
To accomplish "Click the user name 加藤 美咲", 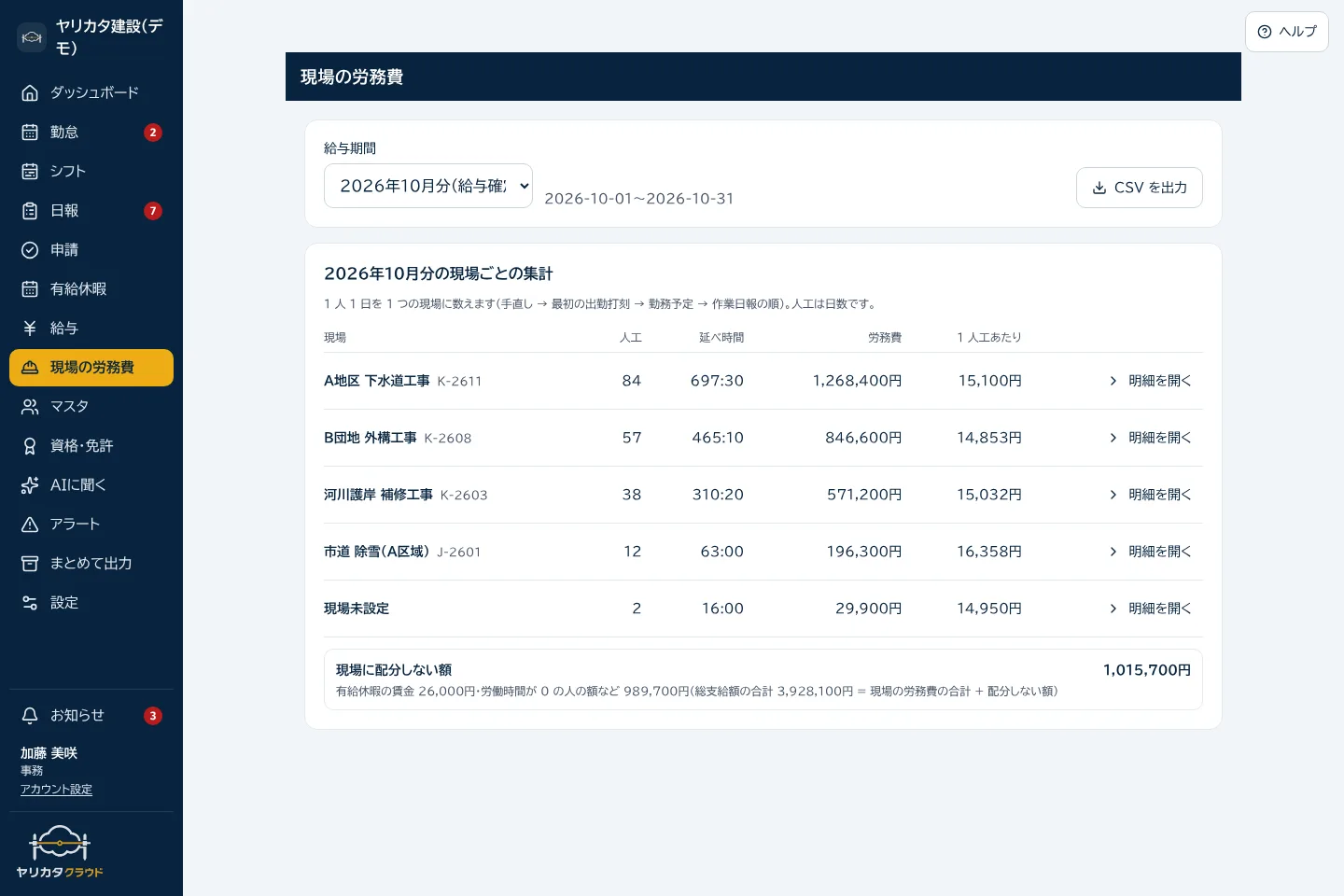I will 49,753.
